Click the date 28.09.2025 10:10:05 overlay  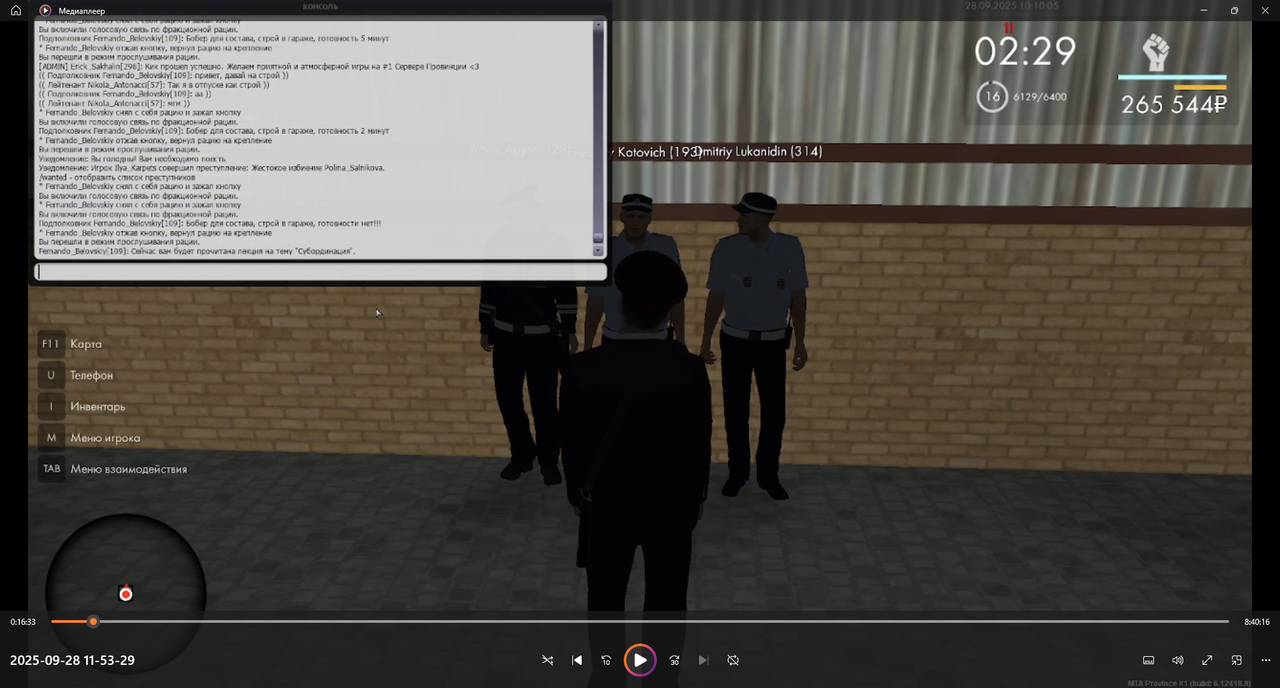click(1011, 6)
